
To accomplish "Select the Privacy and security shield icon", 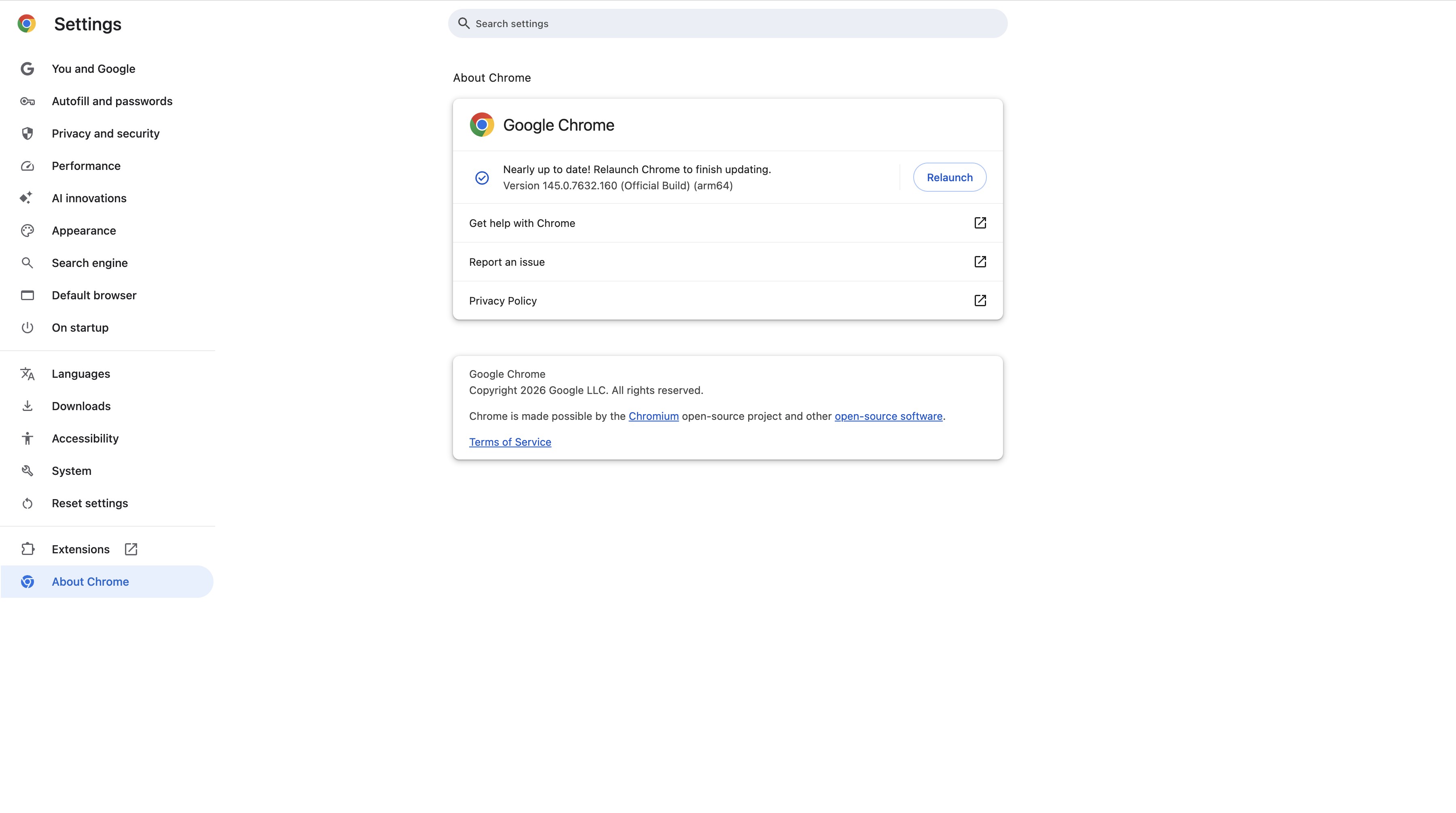I will click(x=27, y=133).
